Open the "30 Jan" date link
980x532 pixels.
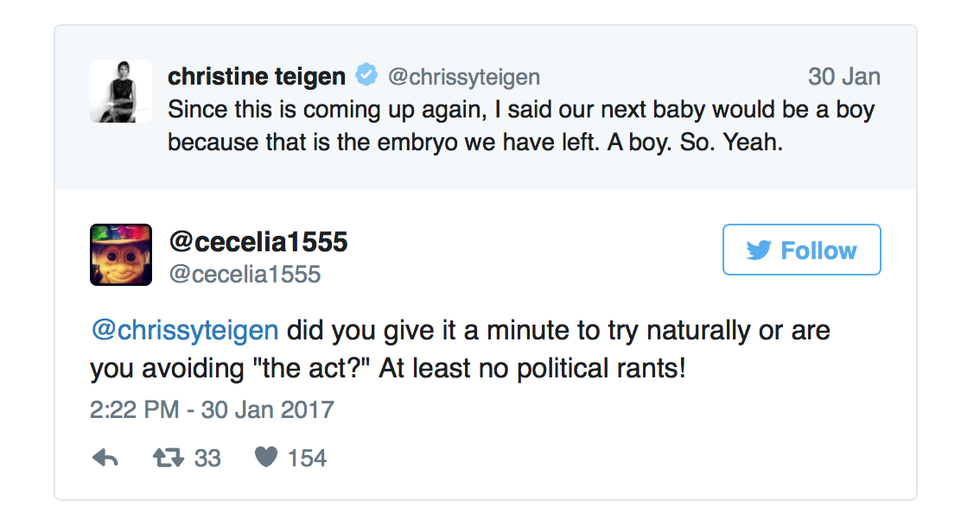844,77
